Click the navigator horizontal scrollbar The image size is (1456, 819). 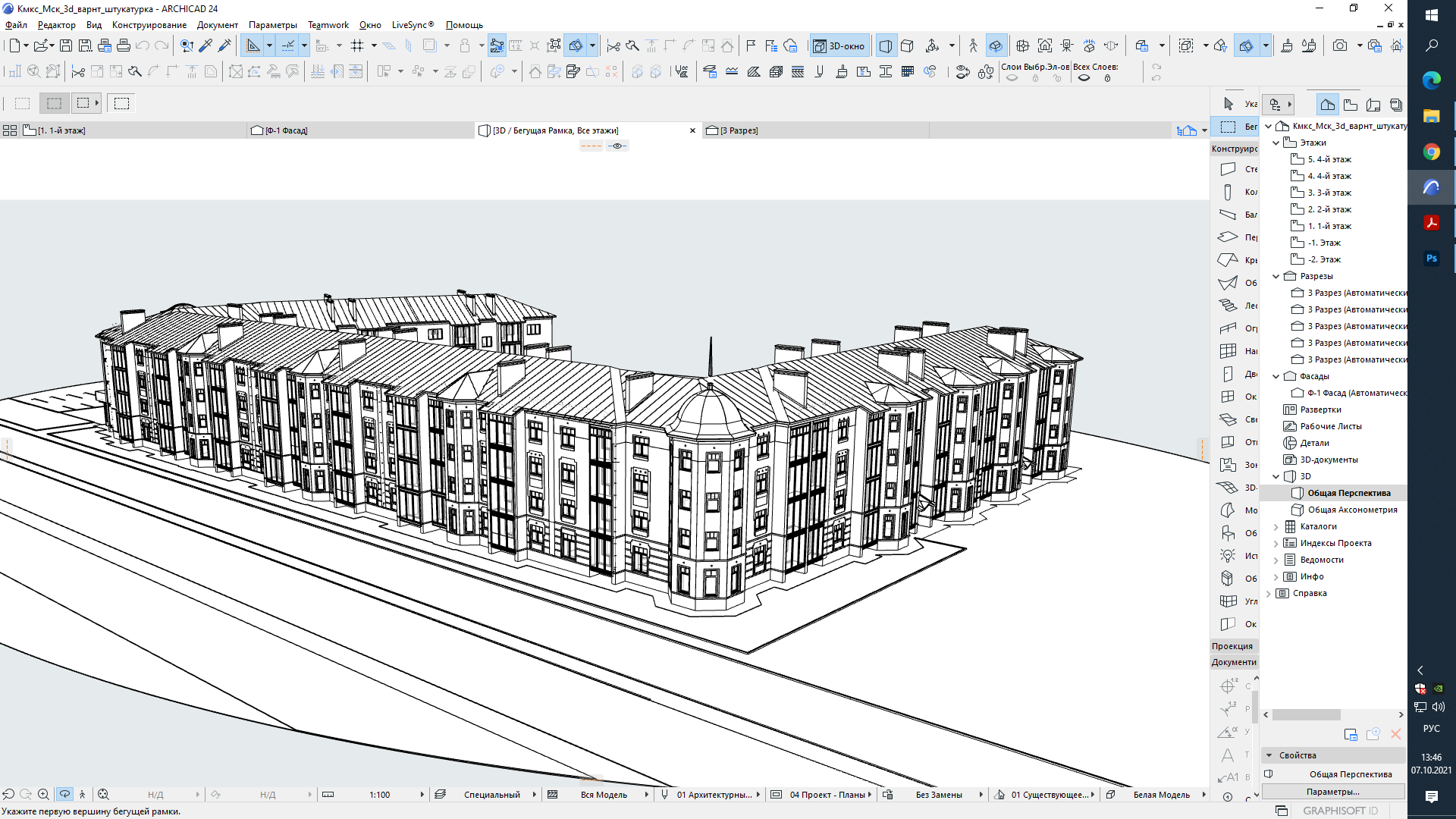pyautogui.click(x=1306, y=714)
